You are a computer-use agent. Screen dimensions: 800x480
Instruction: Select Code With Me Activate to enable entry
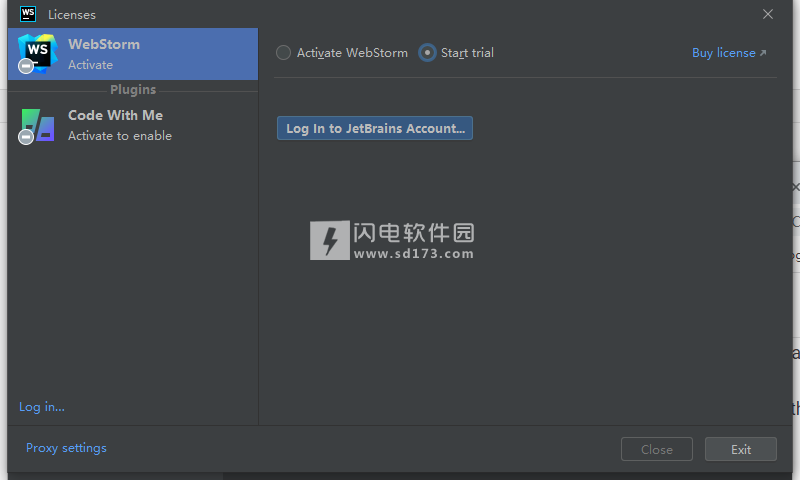point(133,125)
